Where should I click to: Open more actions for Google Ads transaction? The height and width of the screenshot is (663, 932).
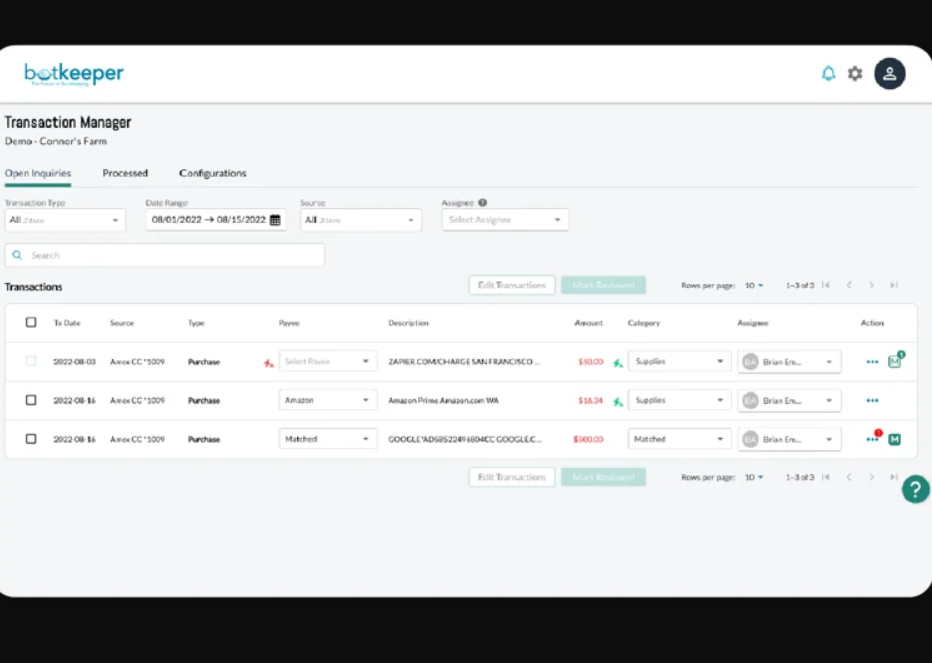click(x=872, y=439)
